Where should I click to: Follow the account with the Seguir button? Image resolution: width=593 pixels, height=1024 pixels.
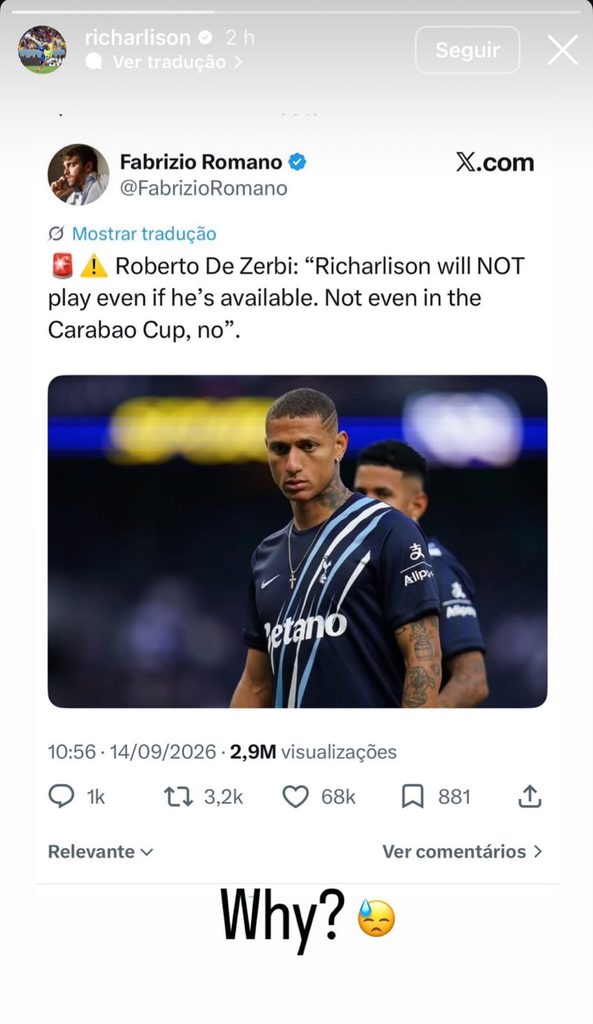tap(468, 50)
